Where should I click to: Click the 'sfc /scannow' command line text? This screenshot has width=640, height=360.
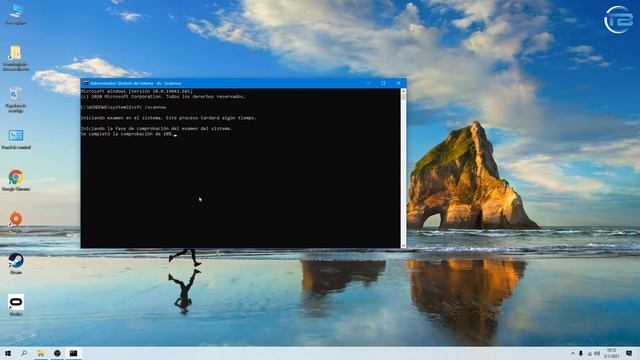150,107
